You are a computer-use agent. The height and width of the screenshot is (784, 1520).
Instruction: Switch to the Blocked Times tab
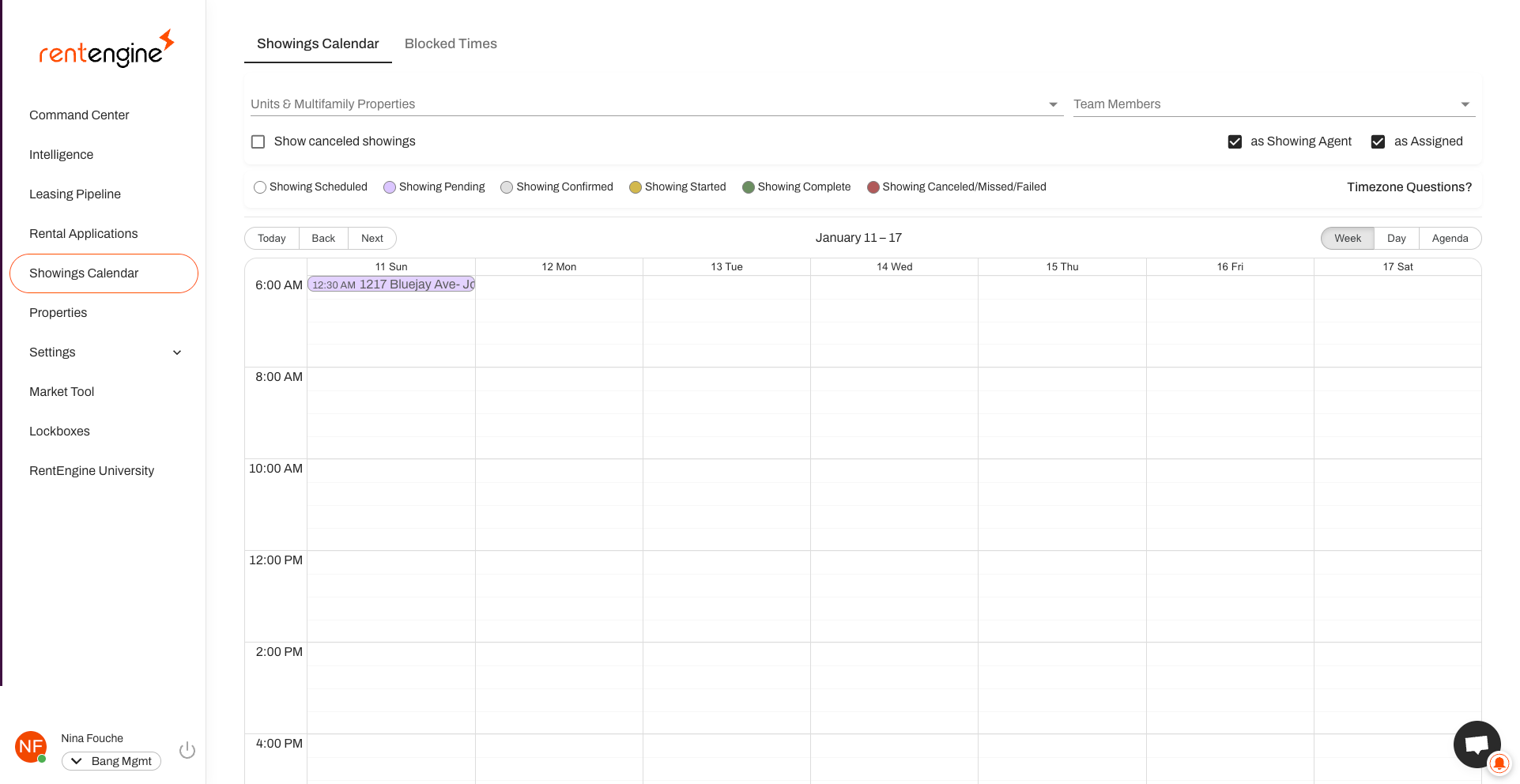click(x=451, y=43)
